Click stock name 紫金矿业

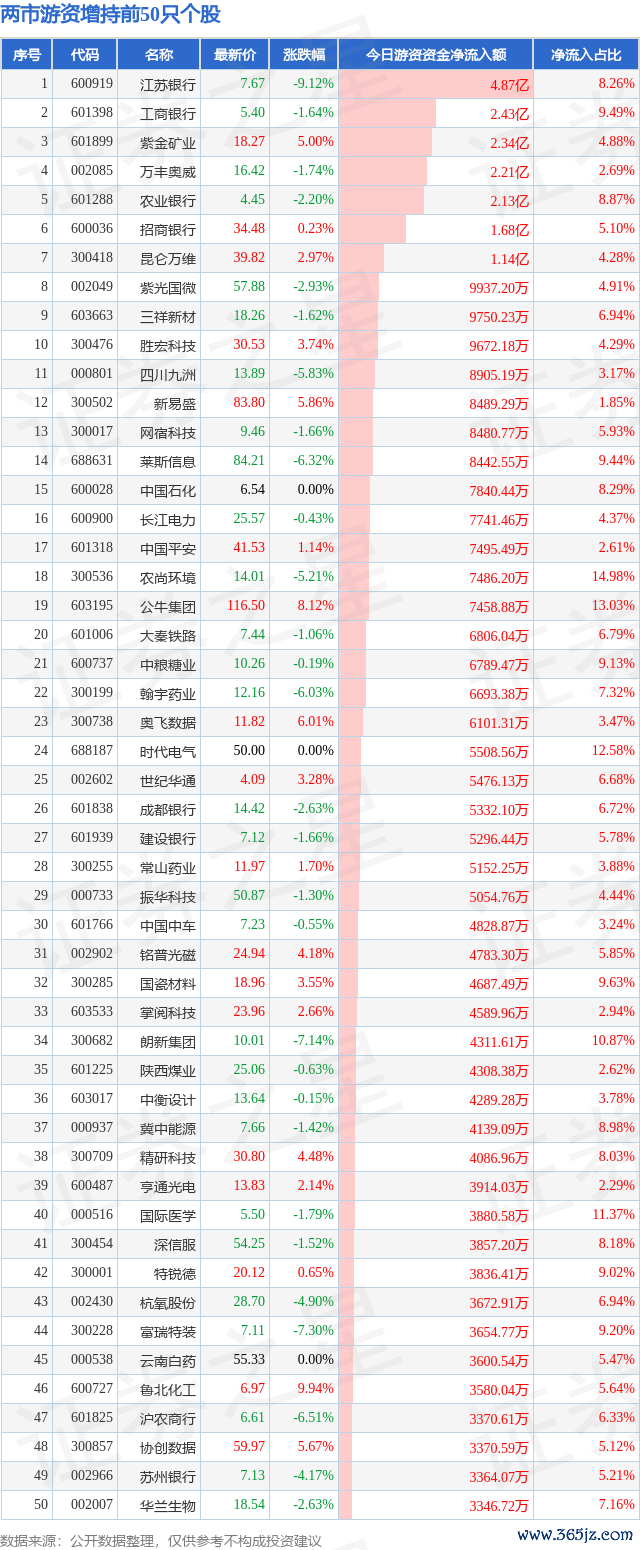[x=169, y=143]
